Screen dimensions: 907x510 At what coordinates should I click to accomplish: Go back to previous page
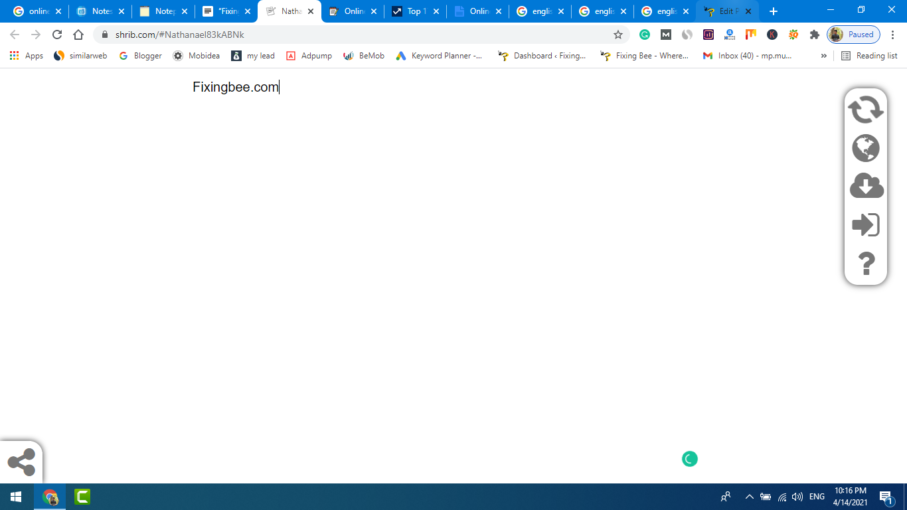coord(14,35)
